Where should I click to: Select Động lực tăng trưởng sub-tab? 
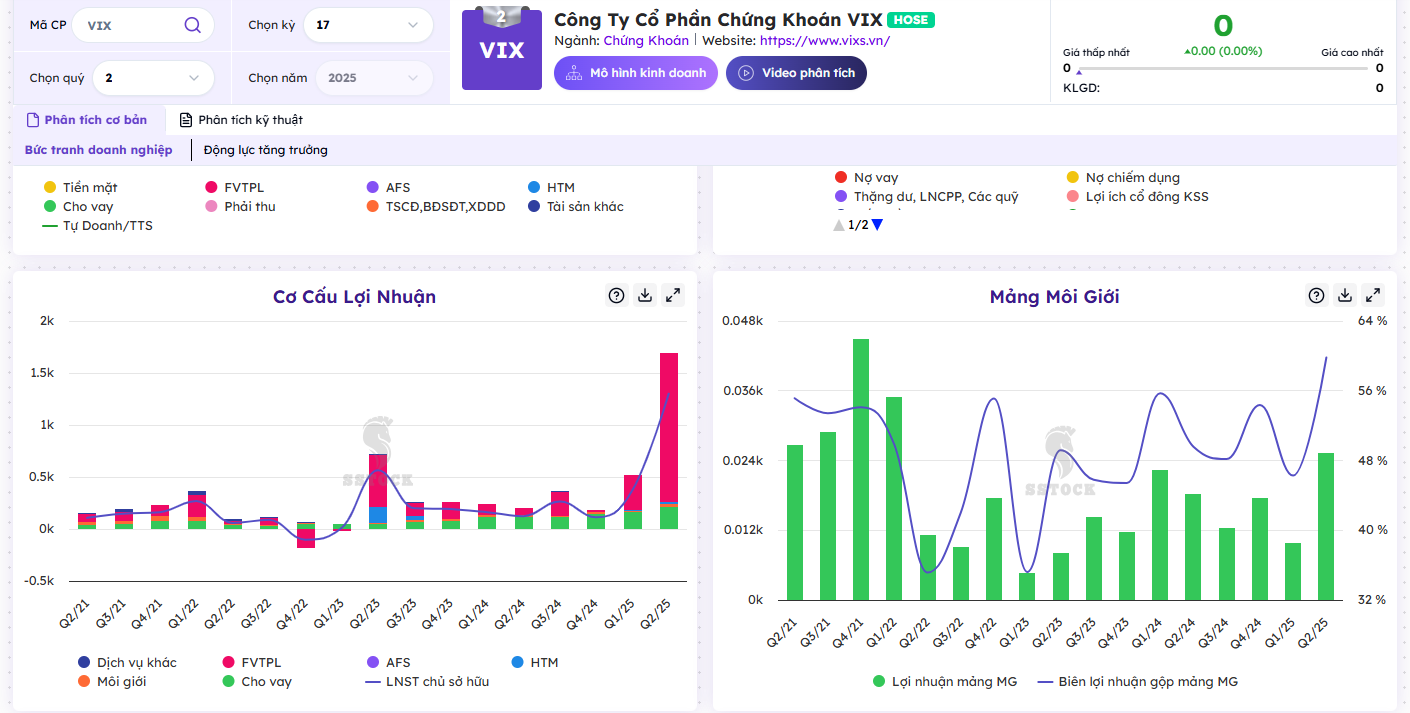pos(266,150)
